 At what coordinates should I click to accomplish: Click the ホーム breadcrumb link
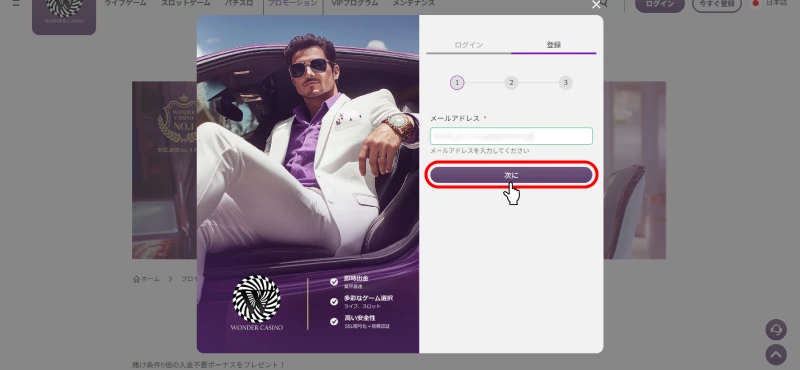coord(146,279)
